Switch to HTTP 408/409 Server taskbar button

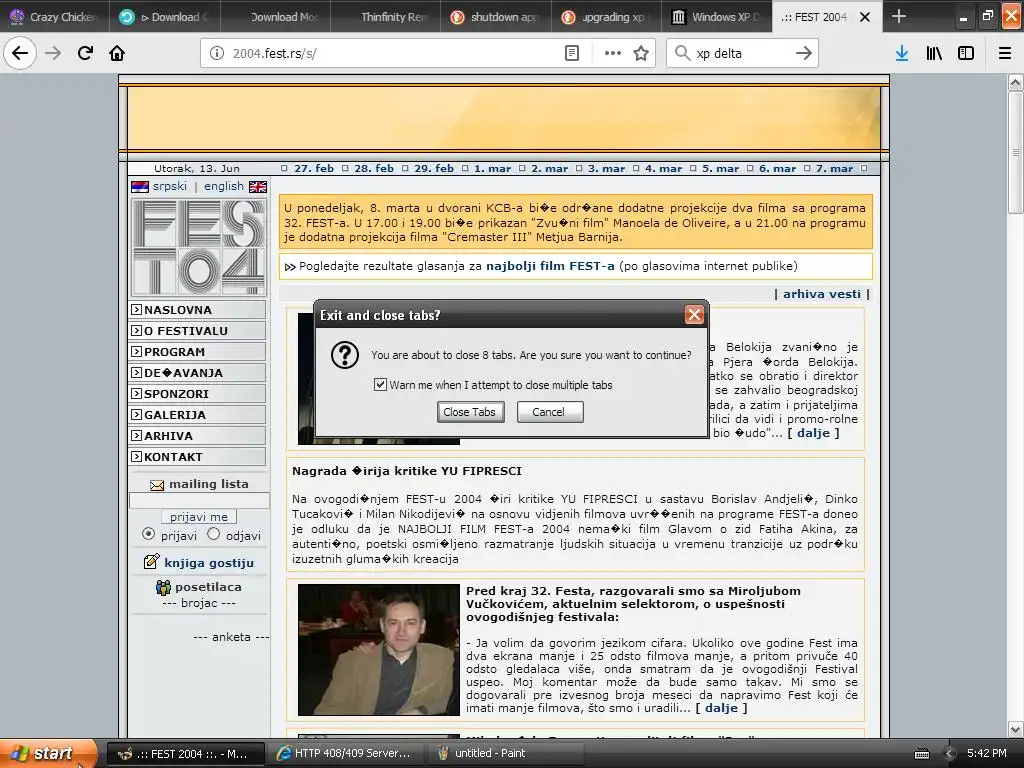pos(344,753)
